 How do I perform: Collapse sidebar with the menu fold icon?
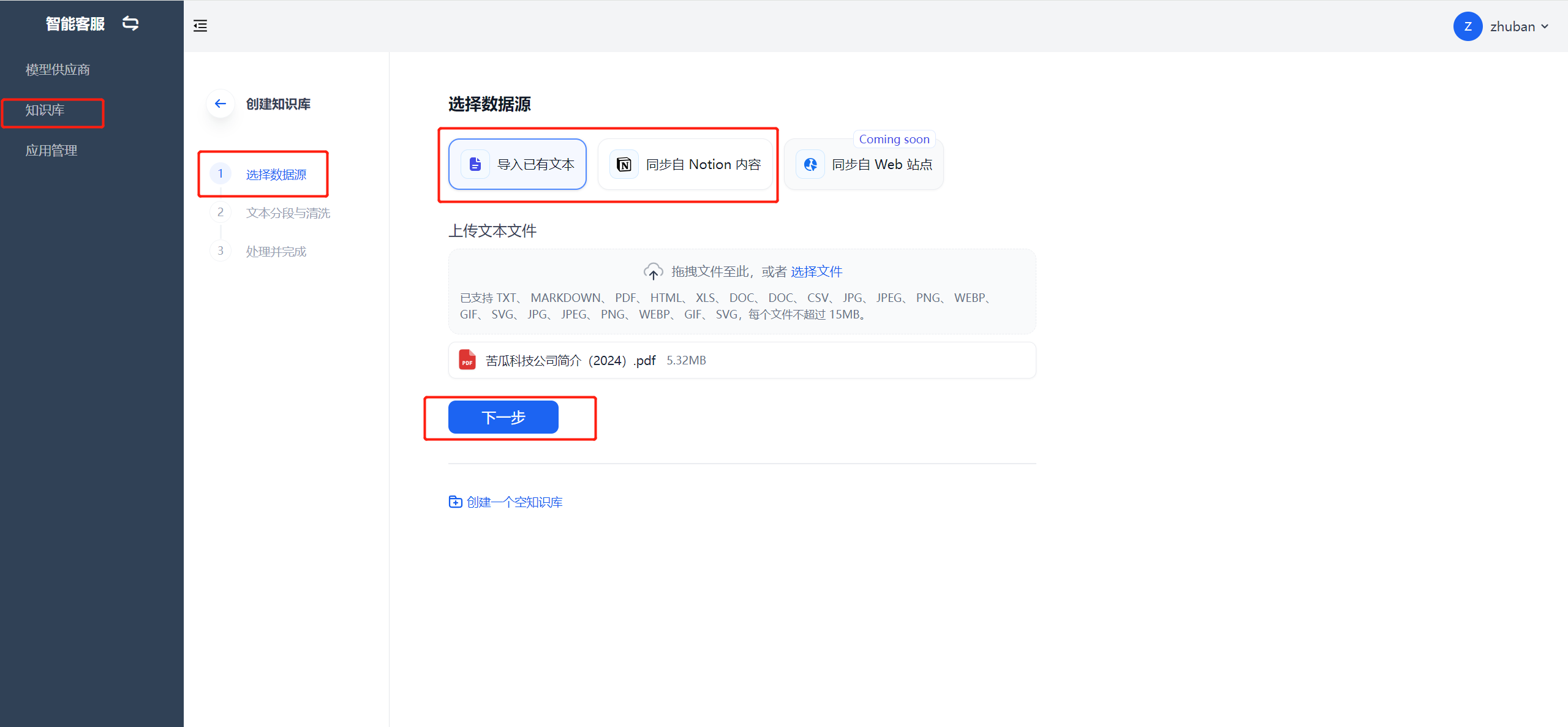click(200, 26)
